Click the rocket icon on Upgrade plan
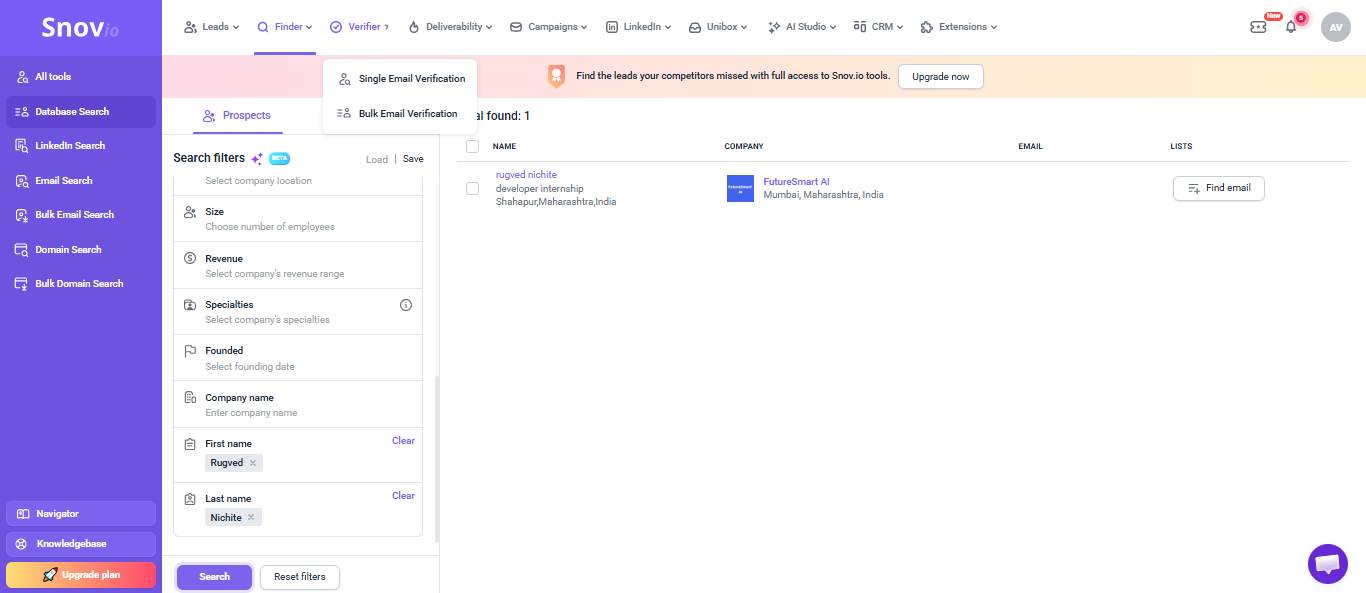1366x593 pixels. 50,575
